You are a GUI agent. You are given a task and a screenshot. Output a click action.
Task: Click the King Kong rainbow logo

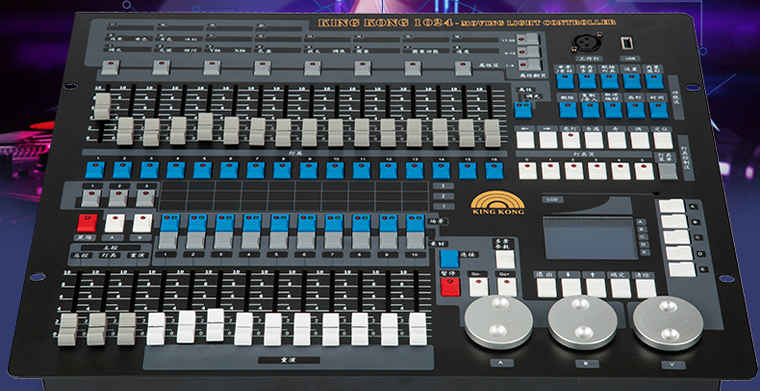click(497, 203)
